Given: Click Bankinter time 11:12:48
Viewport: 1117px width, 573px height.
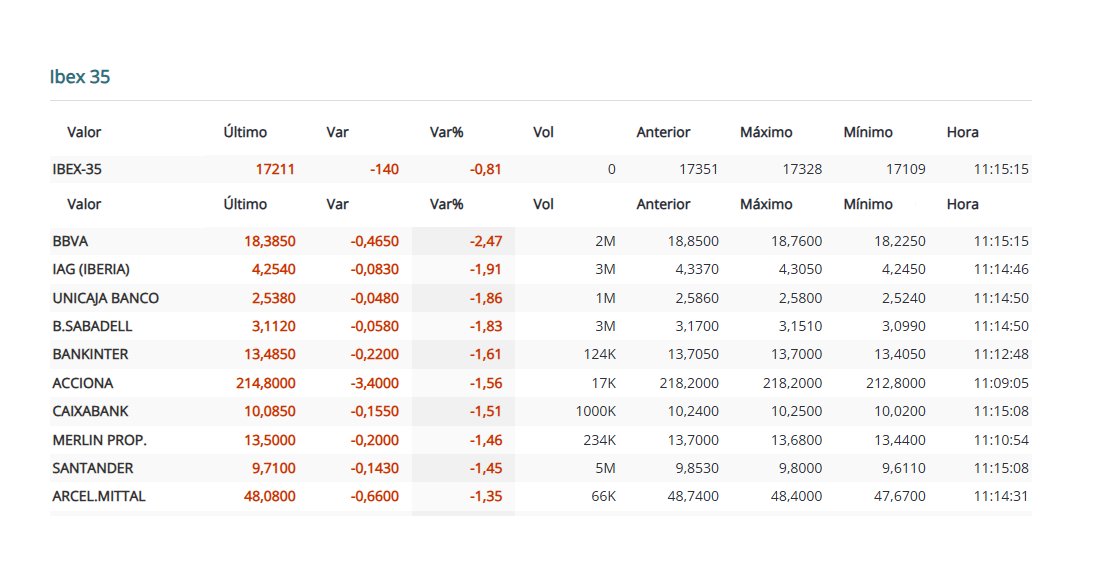Looking at the screenshot, I should [x=1001, y=354].
